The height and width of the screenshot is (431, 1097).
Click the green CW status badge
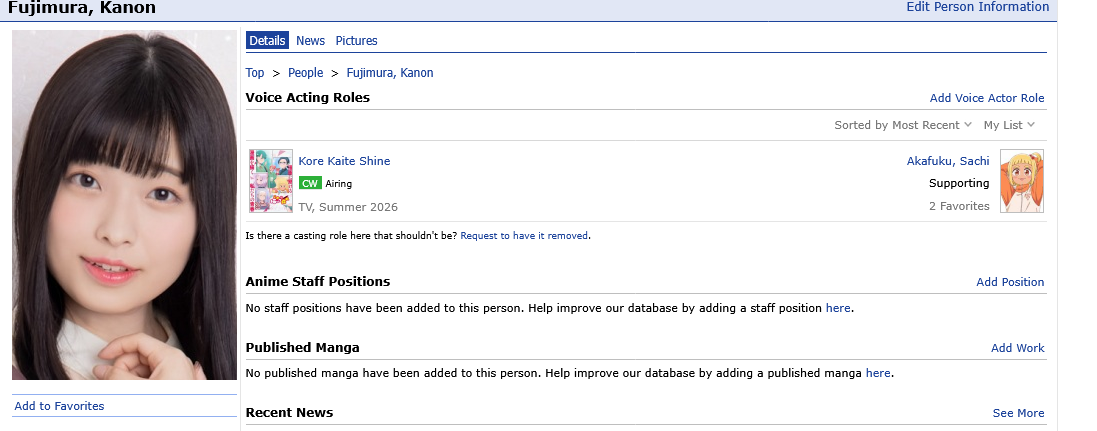tap(309, 183)
